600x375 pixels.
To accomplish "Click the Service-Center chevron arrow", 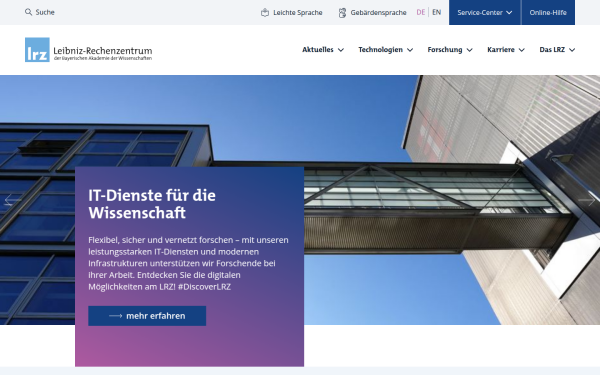I will (x=509, y=13).
